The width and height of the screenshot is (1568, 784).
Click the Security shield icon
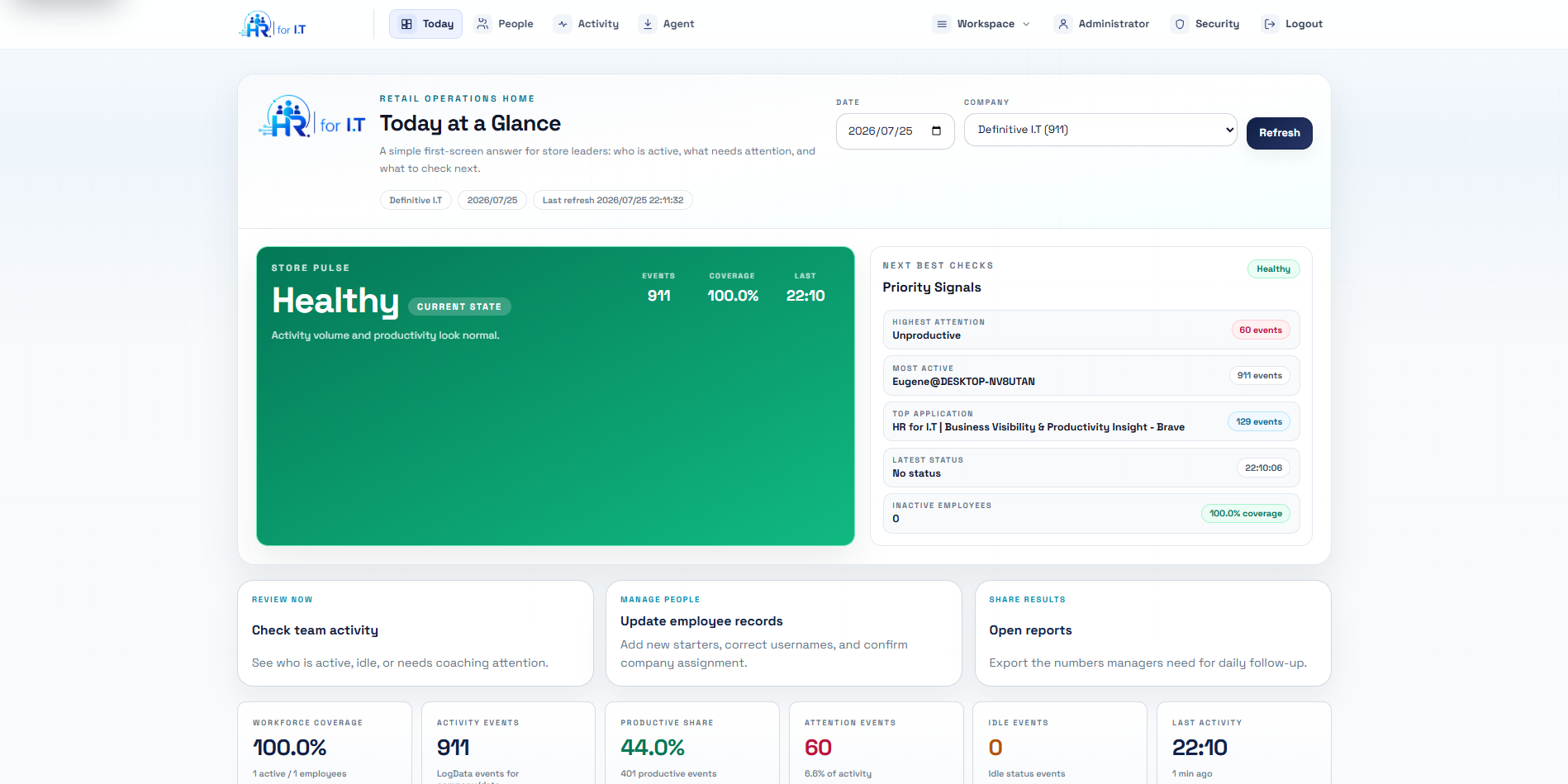tap(1180, 24)
